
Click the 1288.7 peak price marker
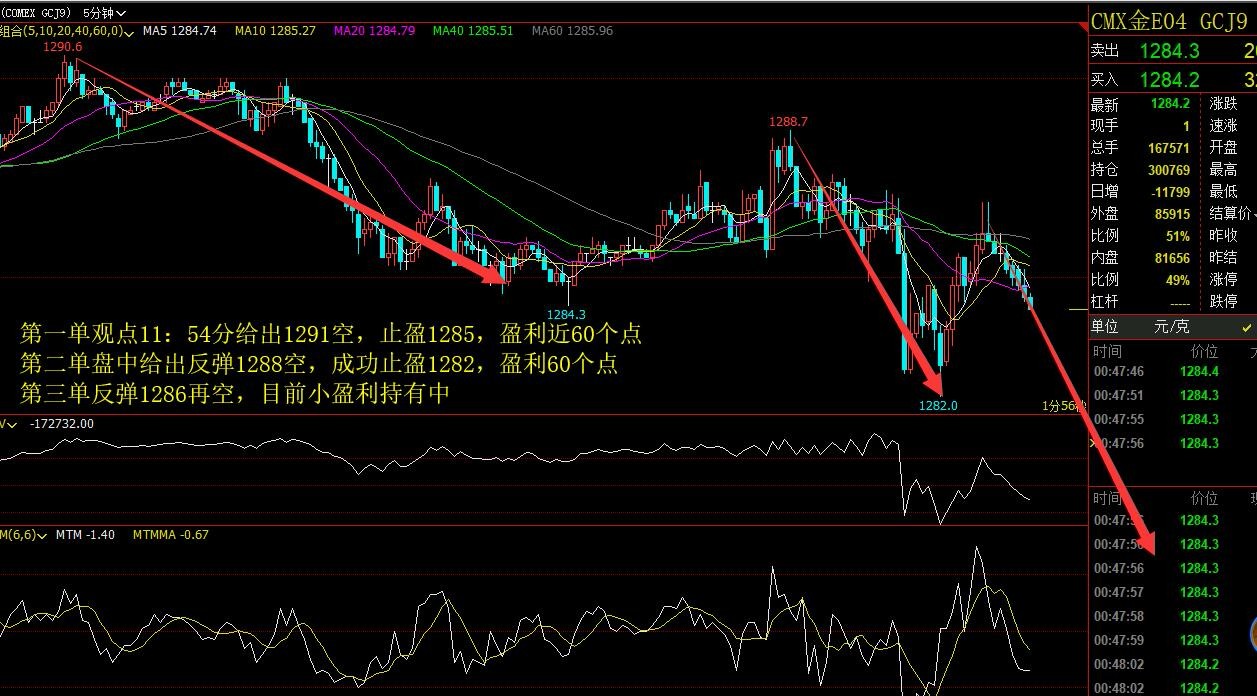(x=787, y=122)
